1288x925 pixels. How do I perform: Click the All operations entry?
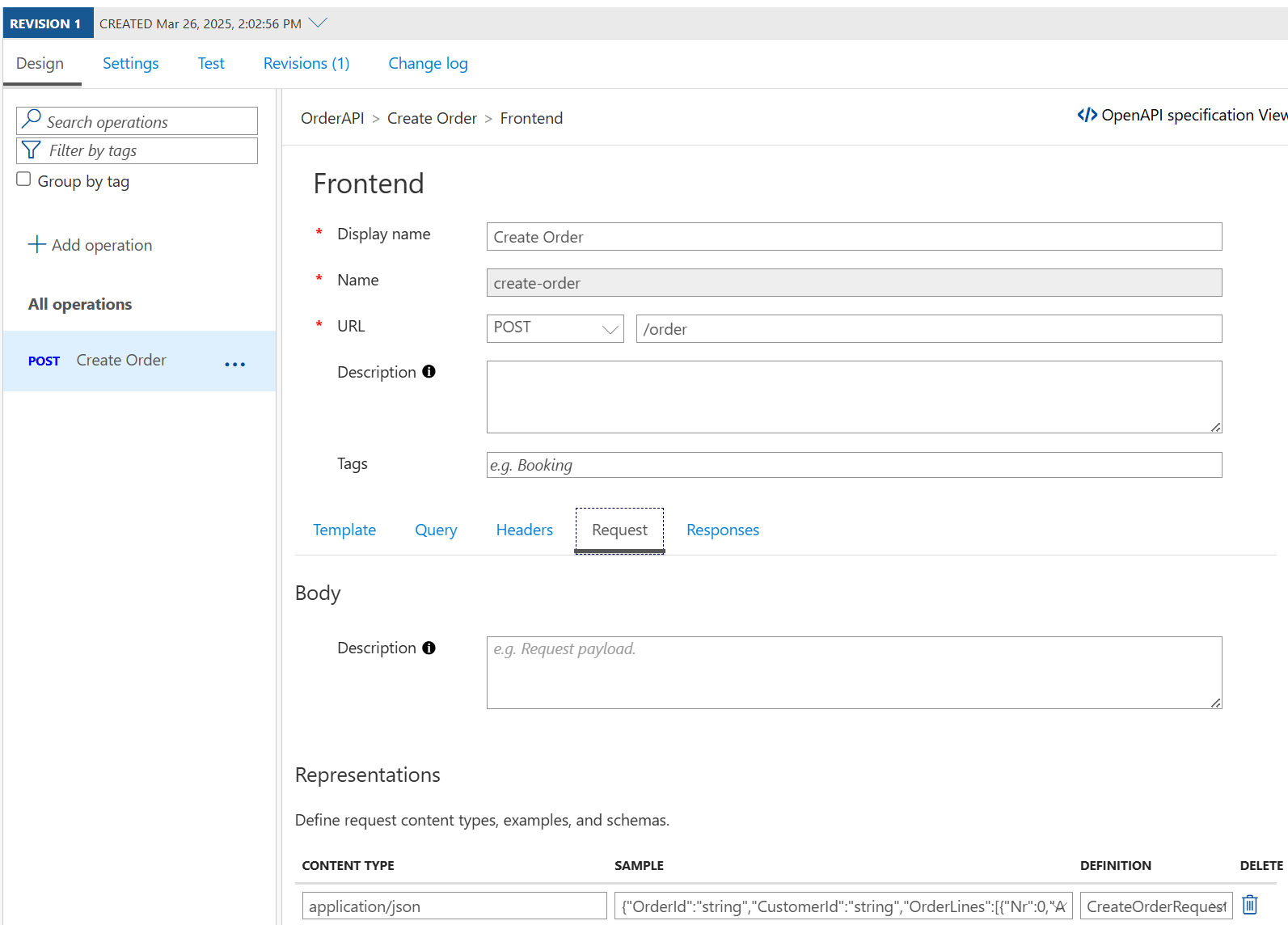pyautogui.click(x=80, y=304)
